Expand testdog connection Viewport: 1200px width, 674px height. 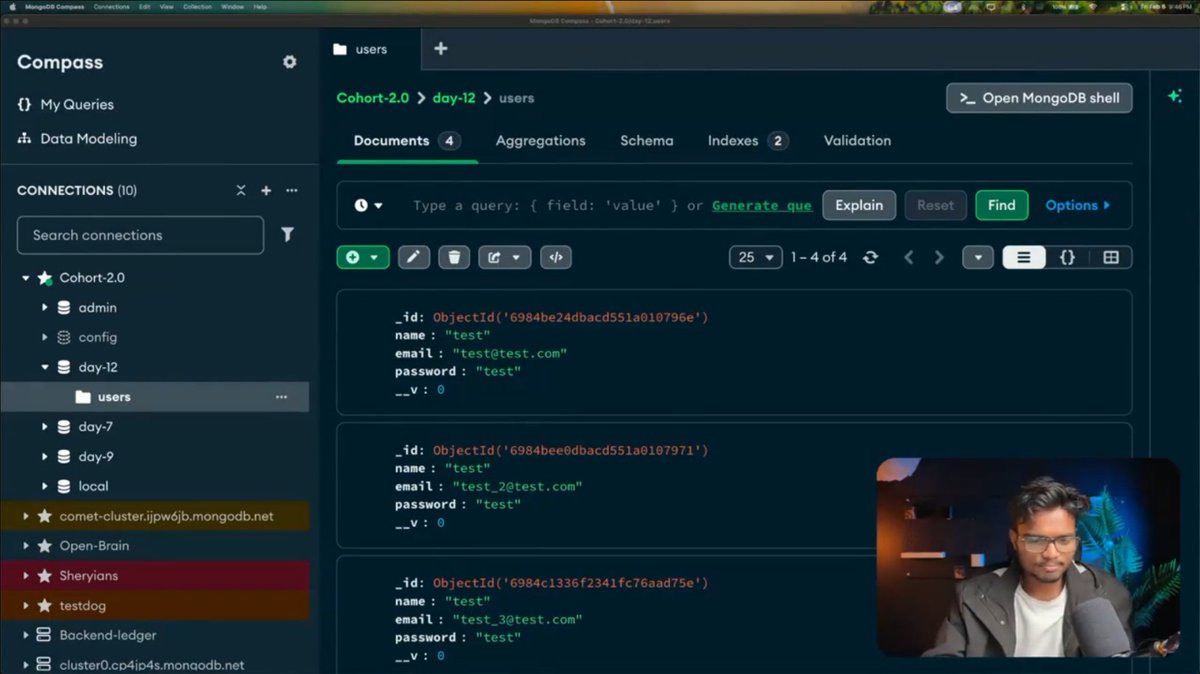pyautogui.click(x=26, y=606)
